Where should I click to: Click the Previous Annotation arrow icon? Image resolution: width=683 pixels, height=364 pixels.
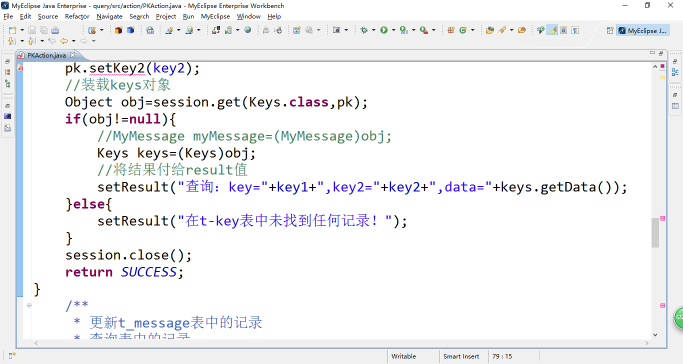coord(31,41)
